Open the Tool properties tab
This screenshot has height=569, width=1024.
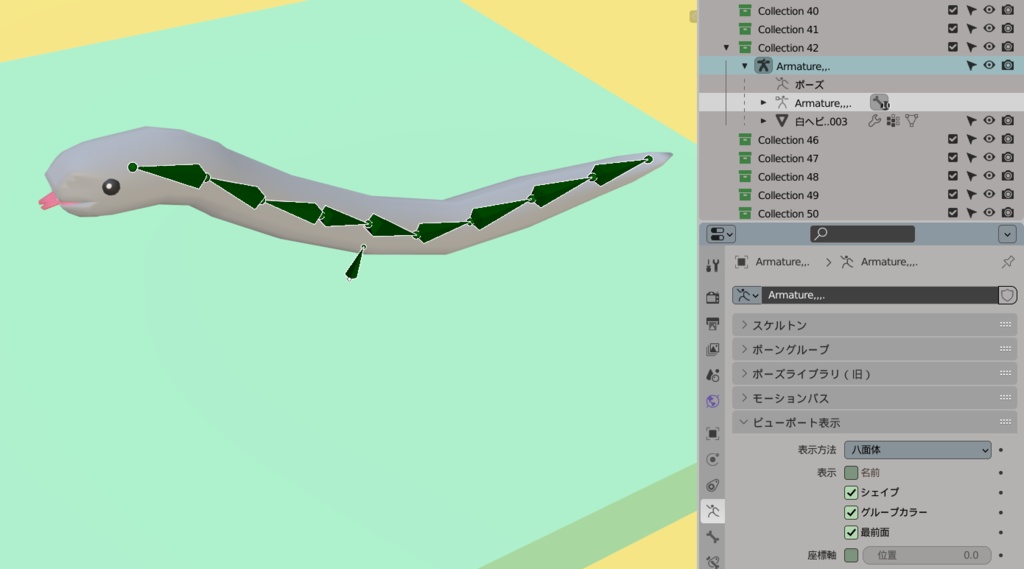pos(712,265)
